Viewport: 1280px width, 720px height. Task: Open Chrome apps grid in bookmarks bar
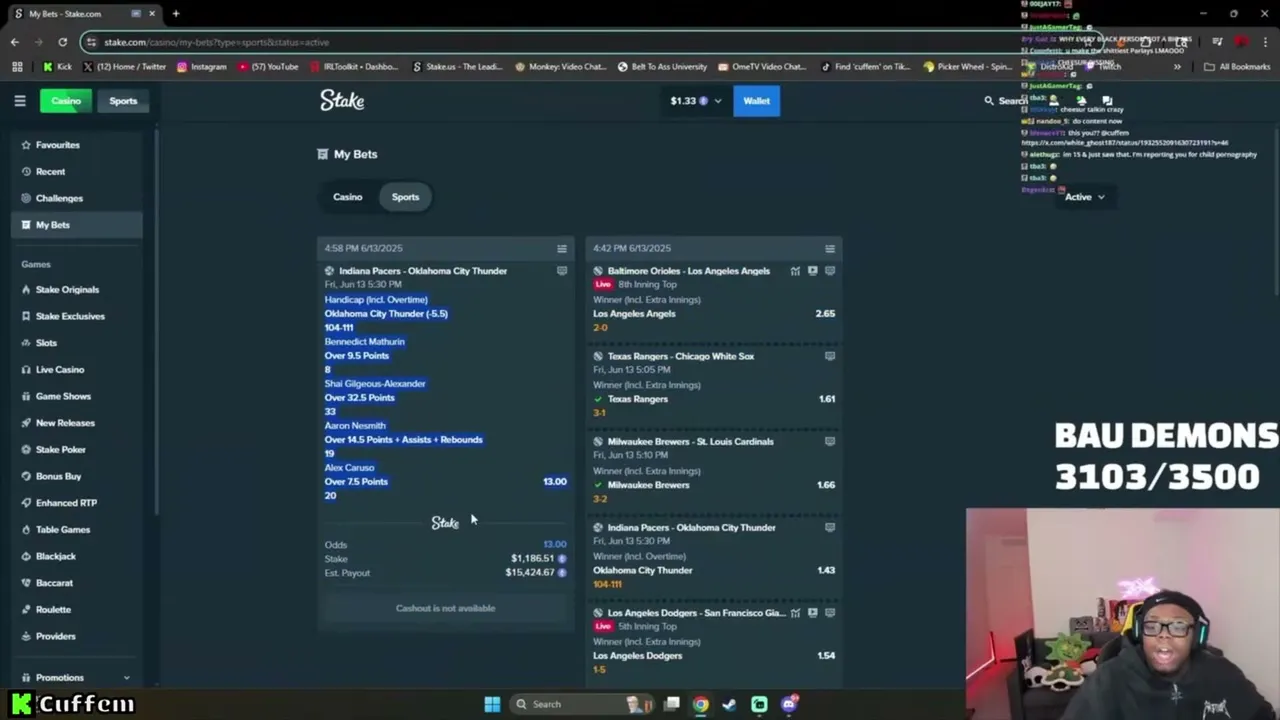(17, 67)
